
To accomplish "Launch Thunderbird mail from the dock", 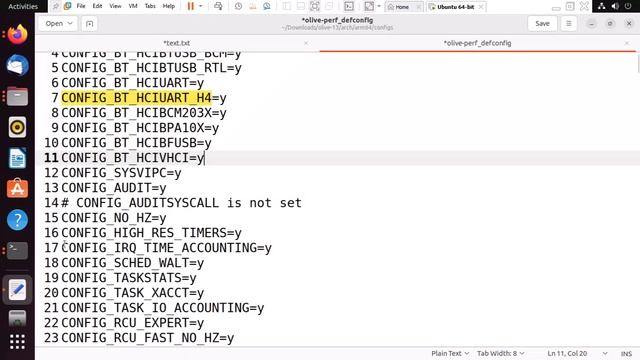I will point(17,65).
